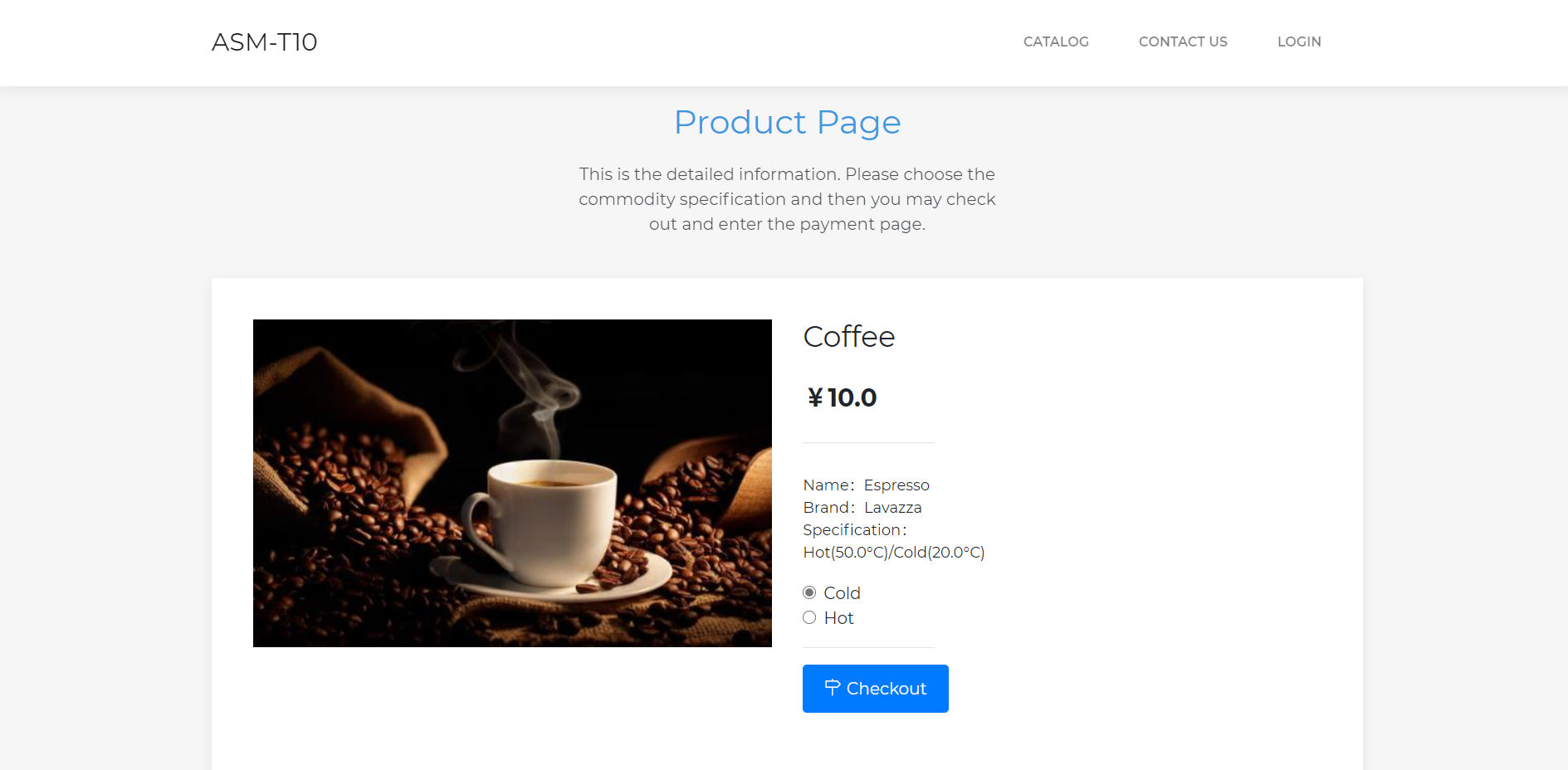This screenshot has width=1568, height=770.
Task: Click the ¥10.0 price text
Action: coord(842,397)
